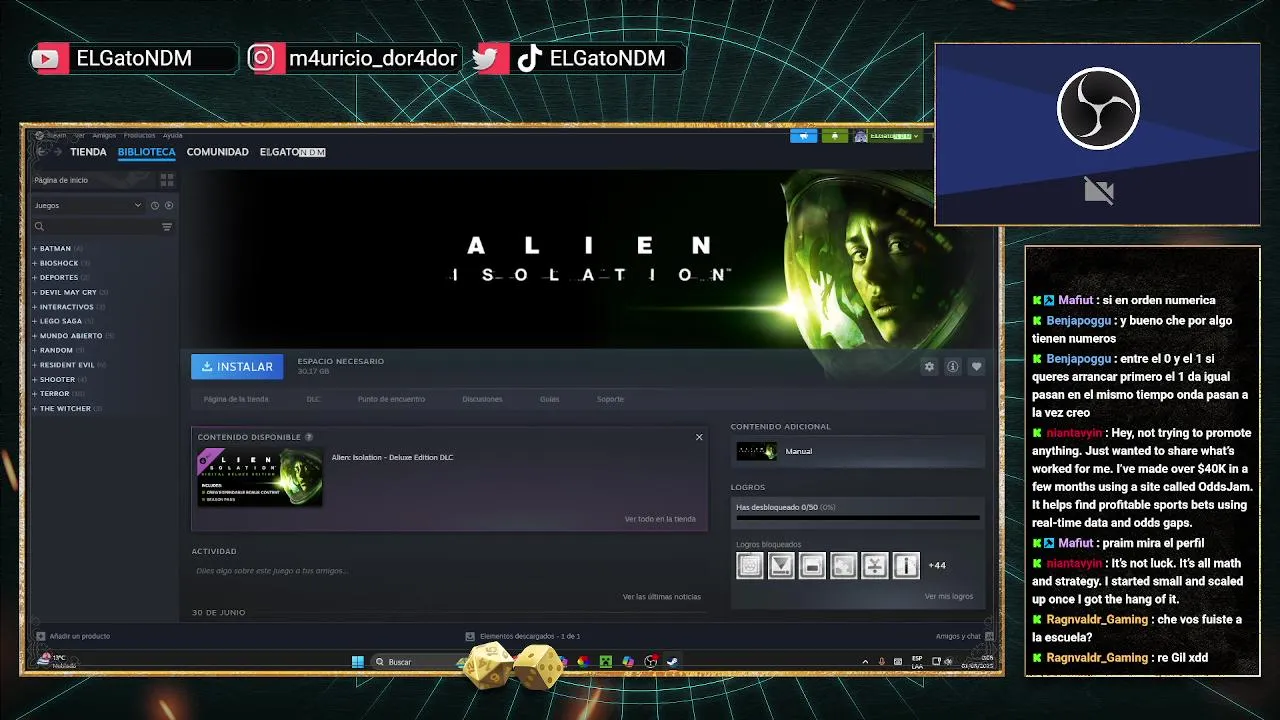1280x720 pixels.
Task: Click the help icon next to Contenido Disponible
Action: click(x=309, y=437)
